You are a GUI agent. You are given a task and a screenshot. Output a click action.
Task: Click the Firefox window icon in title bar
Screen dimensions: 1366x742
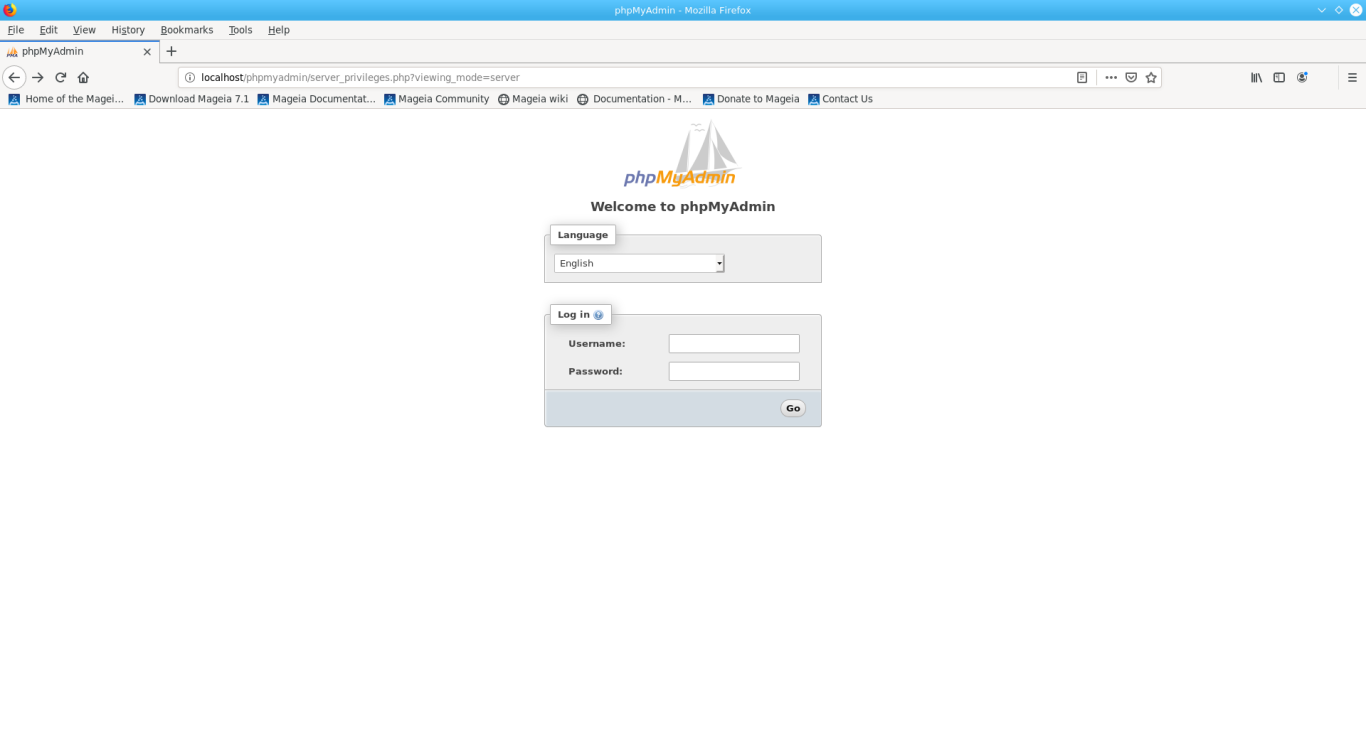click(10, 10)
